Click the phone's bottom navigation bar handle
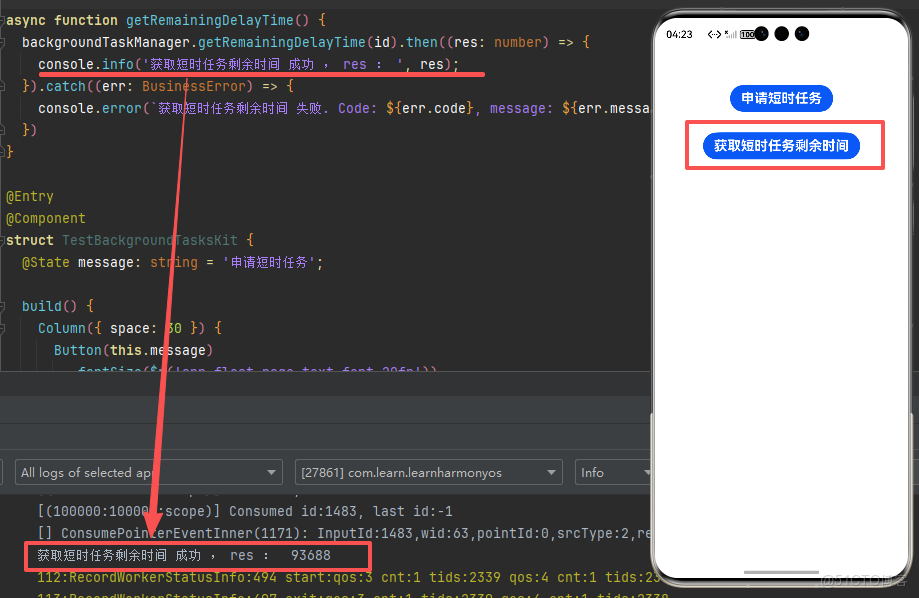919x598 pixels. coord(781,572)
